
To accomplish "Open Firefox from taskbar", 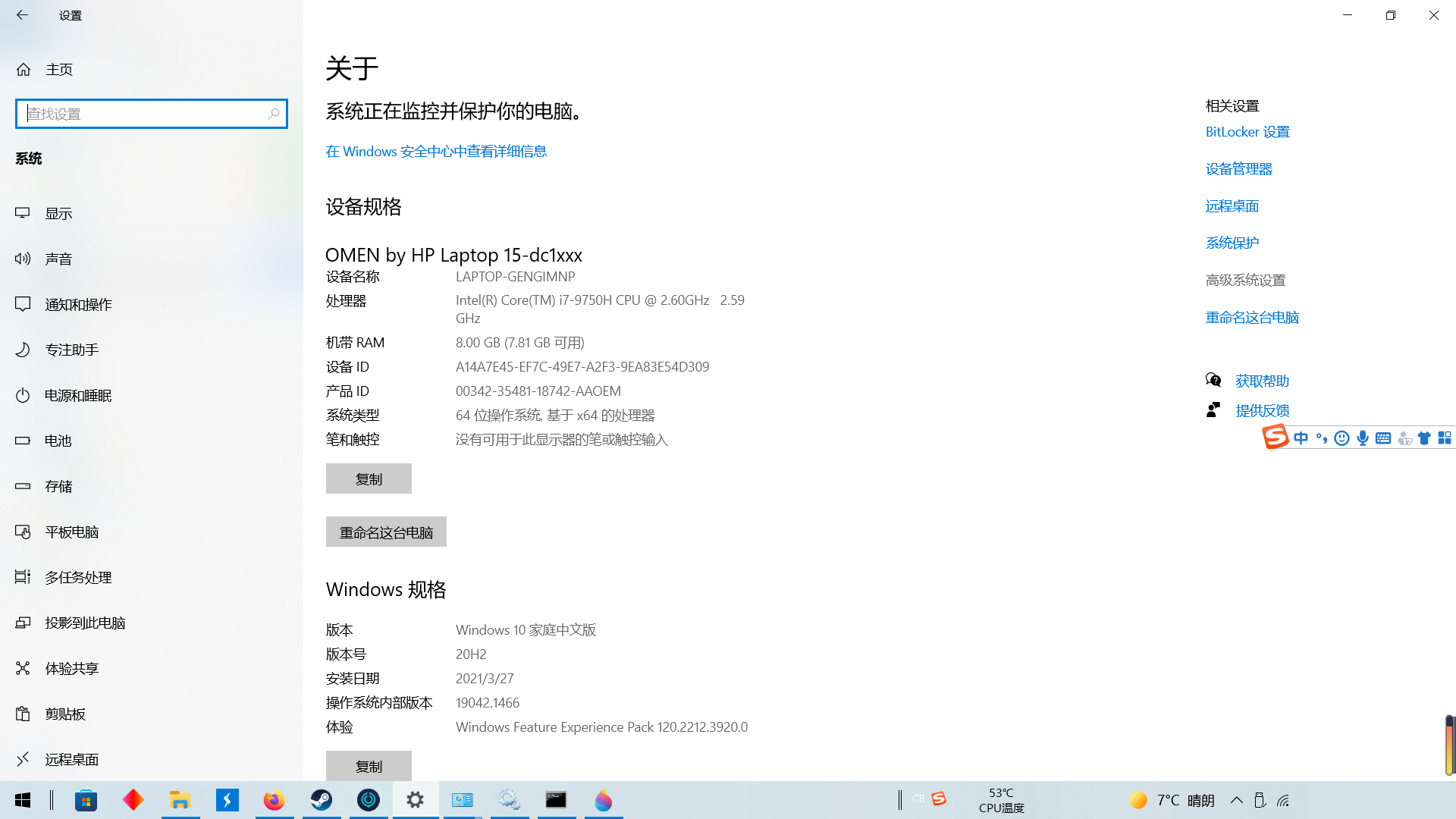I will (274, 800).
